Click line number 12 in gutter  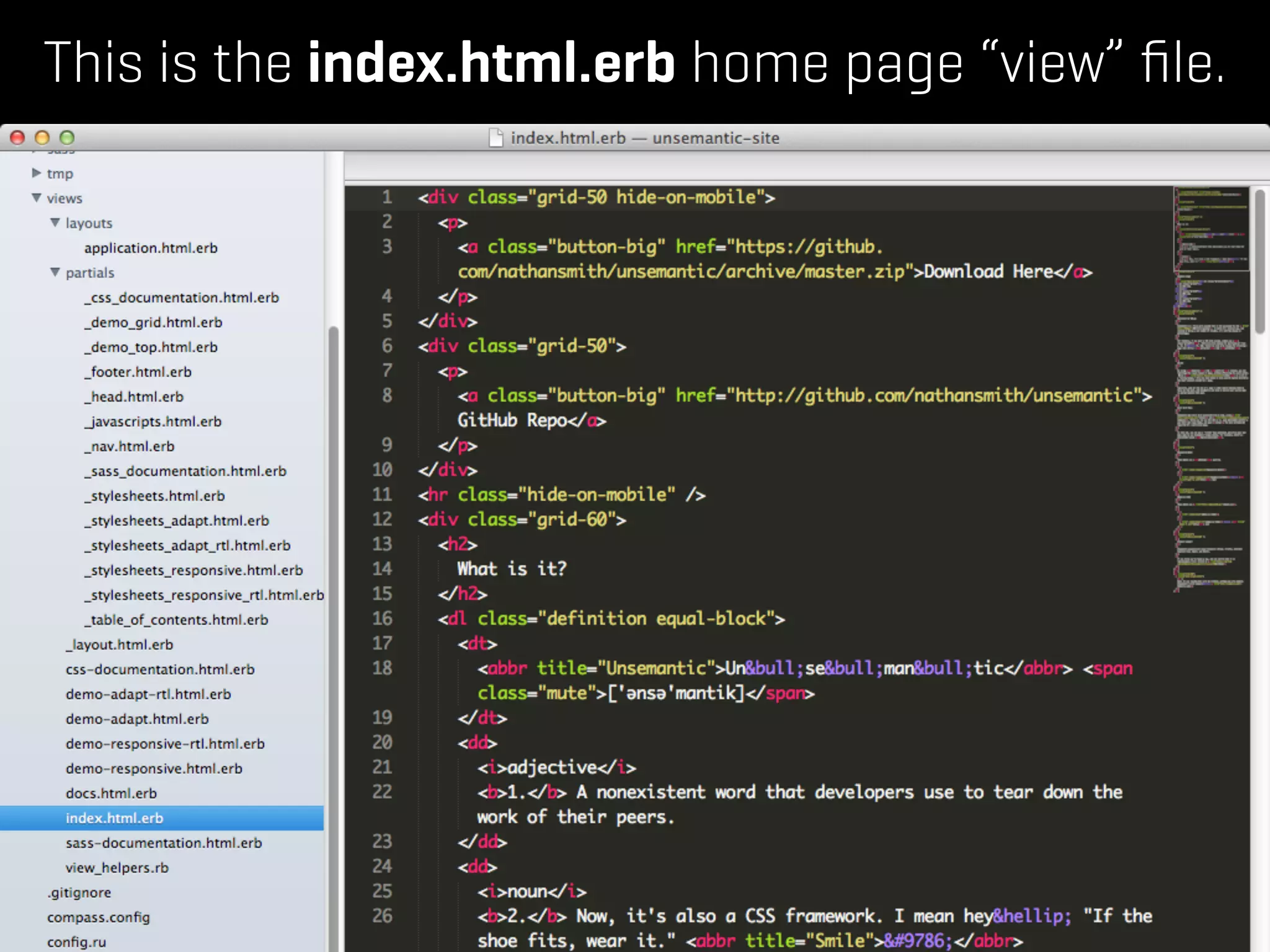(382, 519)
